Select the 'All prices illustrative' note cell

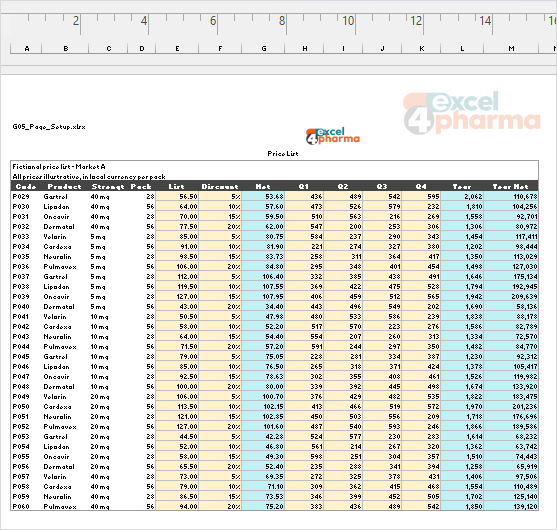[89, 176]
